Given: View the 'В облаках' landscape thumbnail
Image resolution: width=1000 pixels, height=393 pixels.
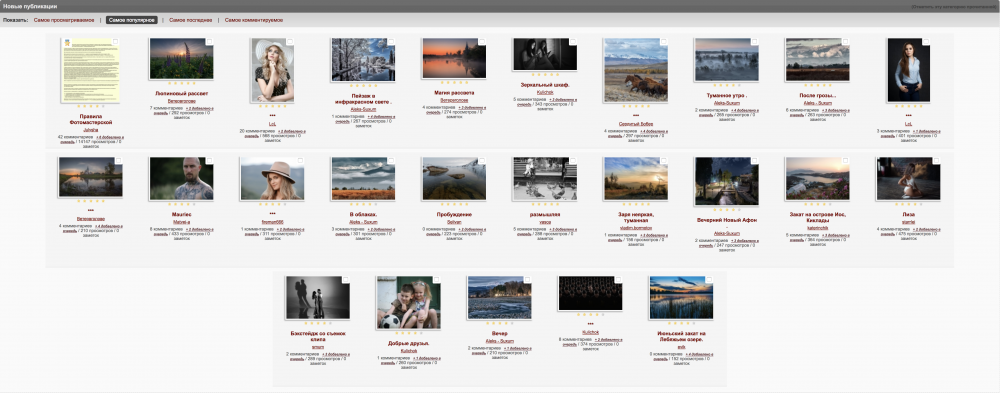Looking at the screenshot, I should (363, 179).
